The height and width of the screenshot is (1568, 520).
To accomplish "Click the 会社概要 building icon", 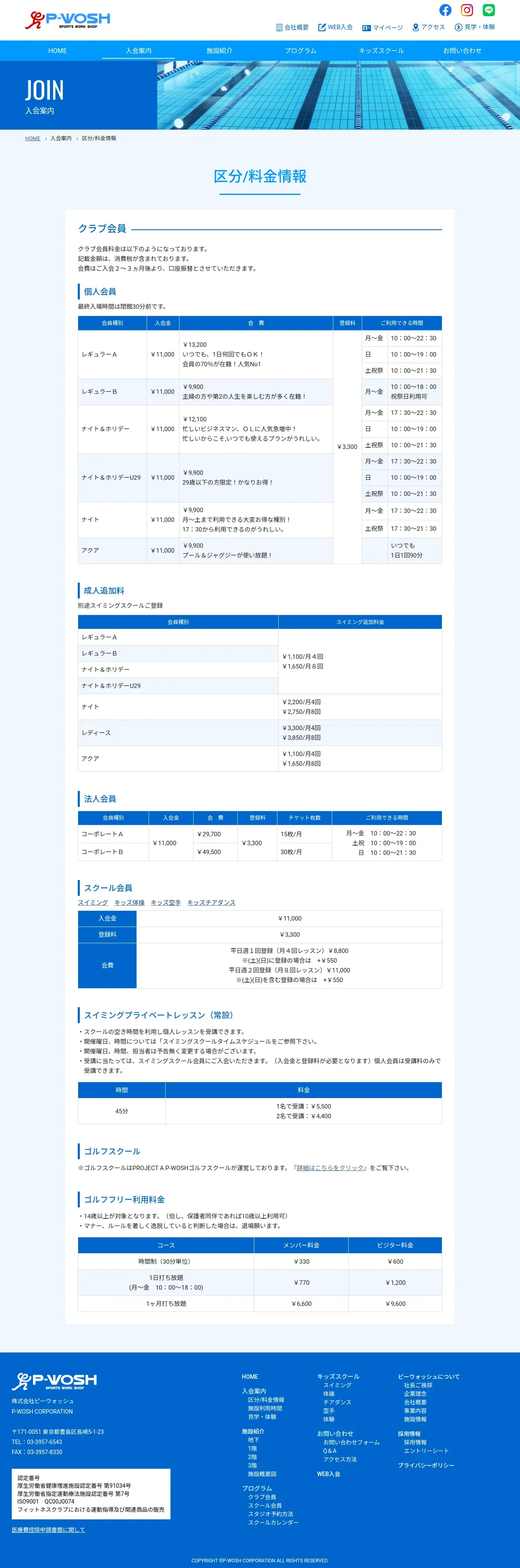I will coord(279,28).
